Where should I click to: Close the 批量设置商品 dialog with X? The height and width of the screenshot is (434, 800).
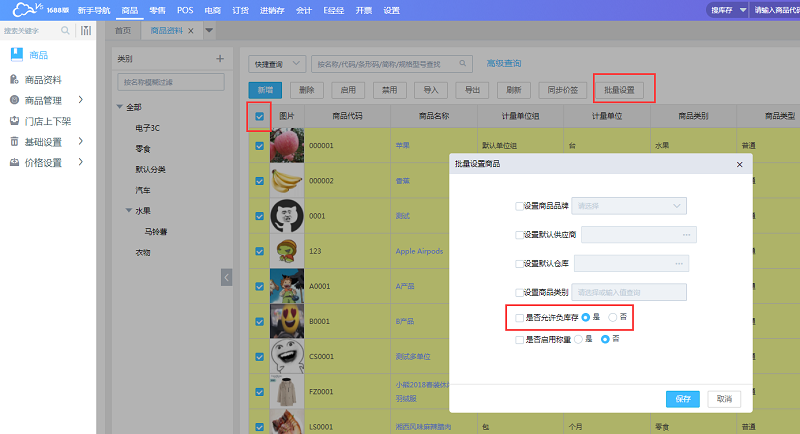739,163
